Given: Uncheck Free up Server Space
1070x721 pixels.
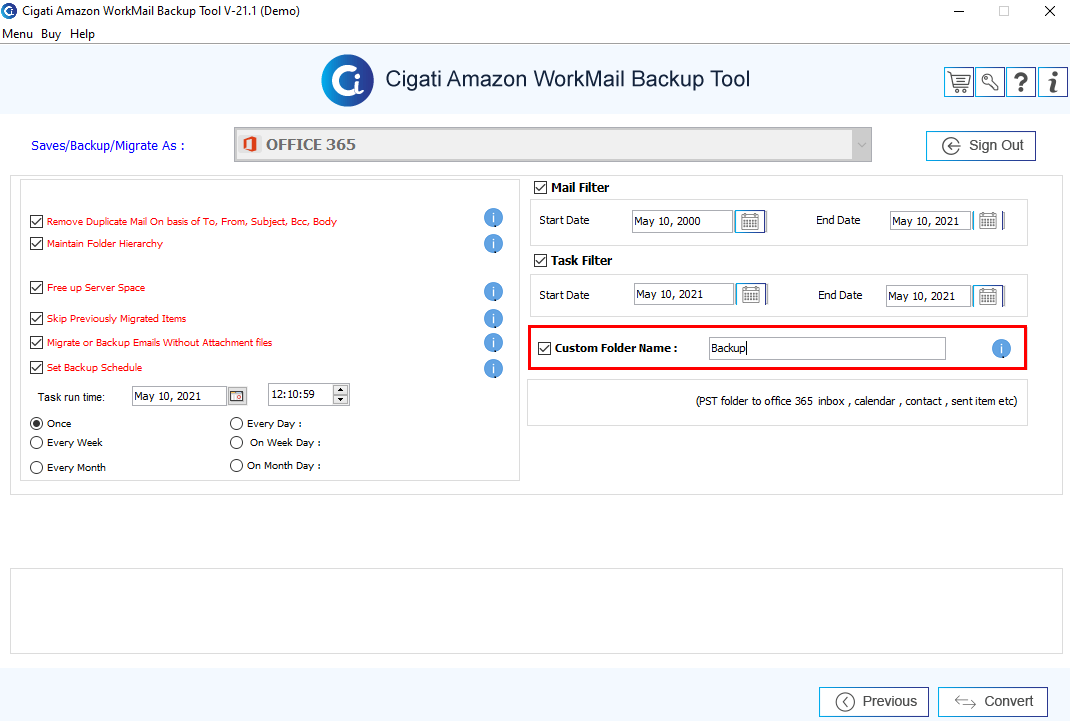Looking at the screenshot, I should pyautogui.click(x=37, y=288).
